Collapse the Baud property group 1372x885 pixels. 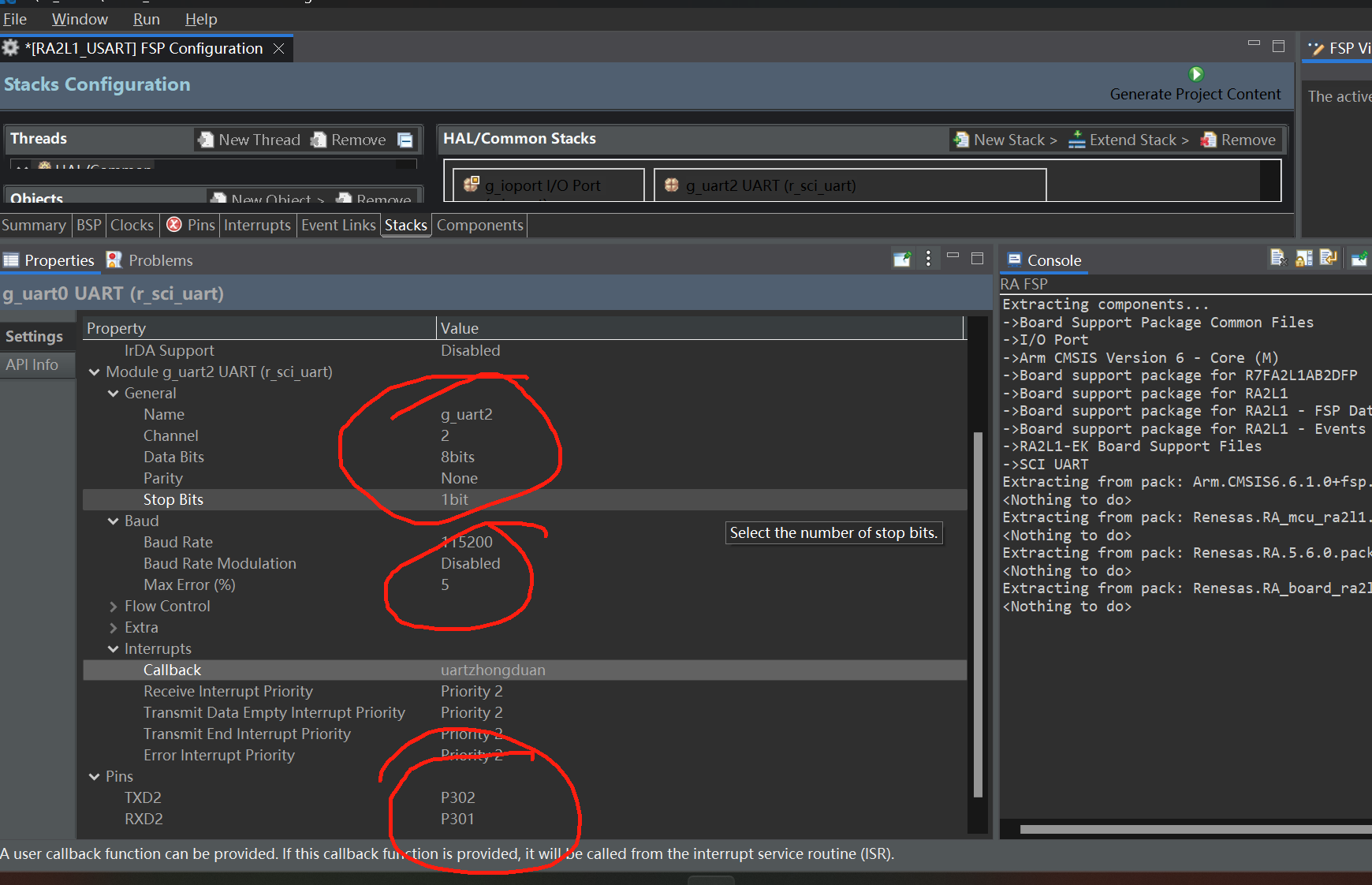click(x=114, y=521)
